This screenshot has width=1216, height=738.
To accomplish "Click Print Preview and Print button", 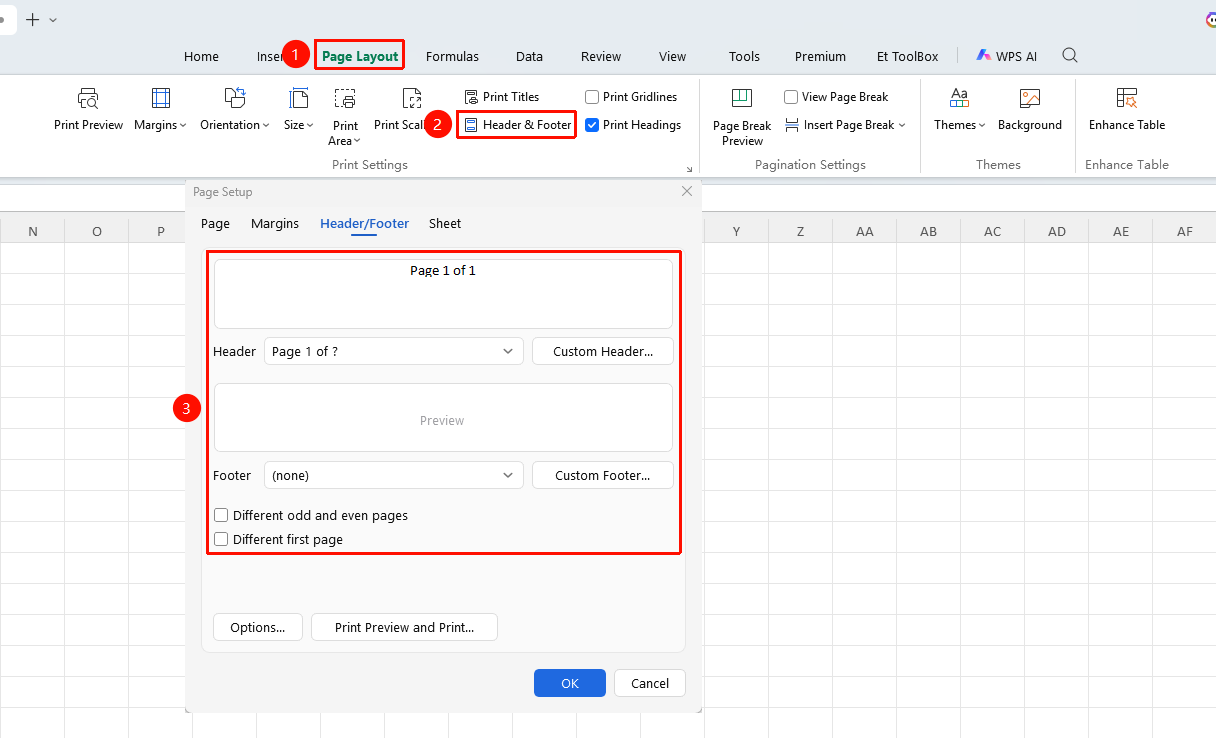I will (404, 627).
